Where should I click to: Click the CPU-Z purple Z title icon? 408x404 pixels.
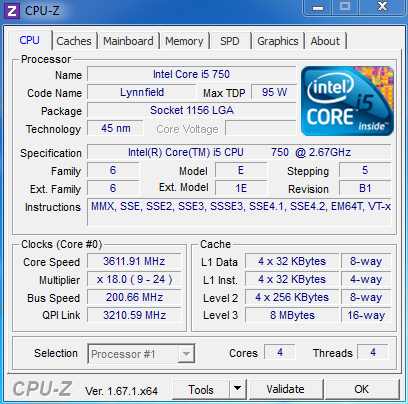tap(12, 11)
